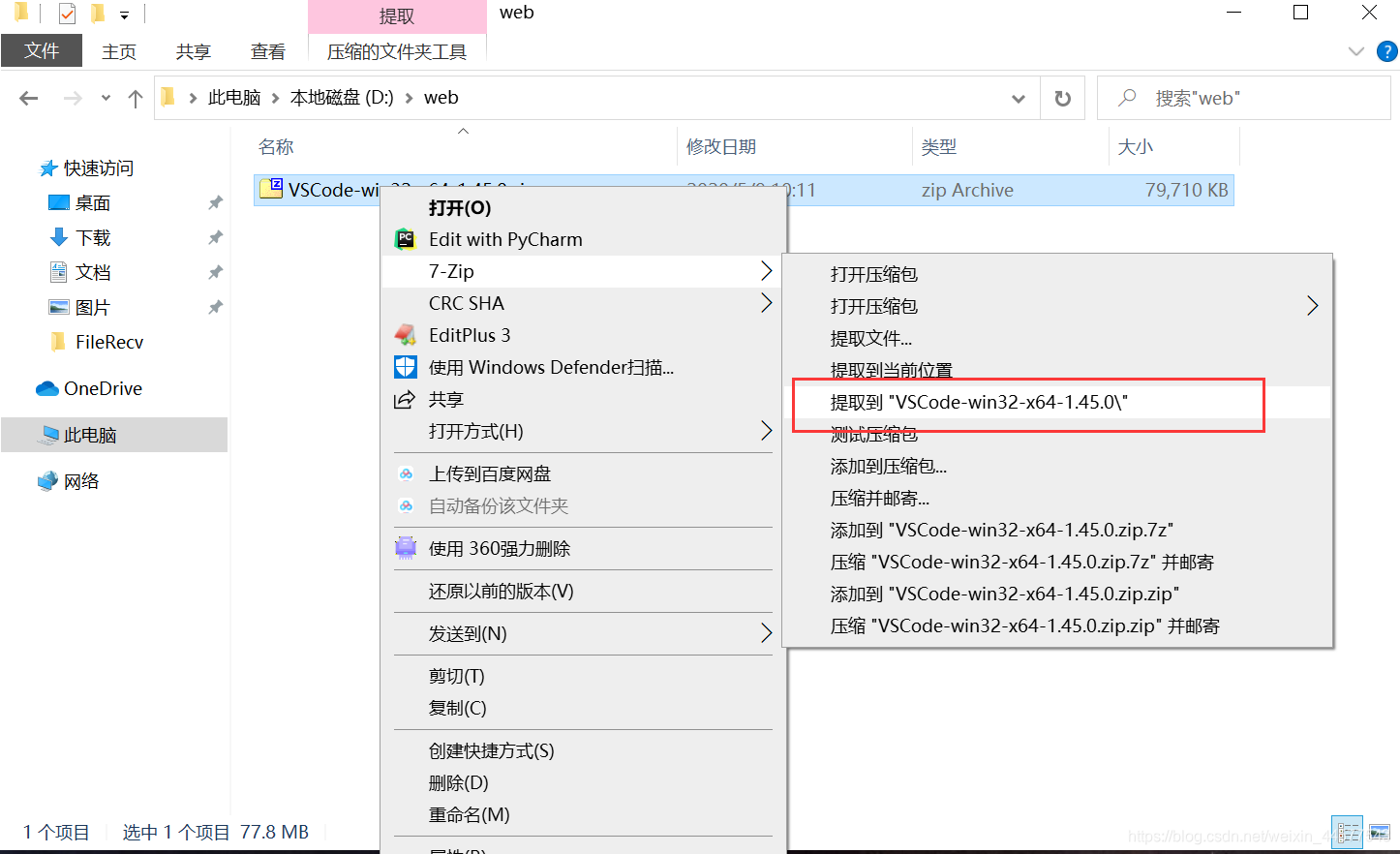Switch to the 主页 tab
This screenshot has height=854, width=1400.
point(119,51)
